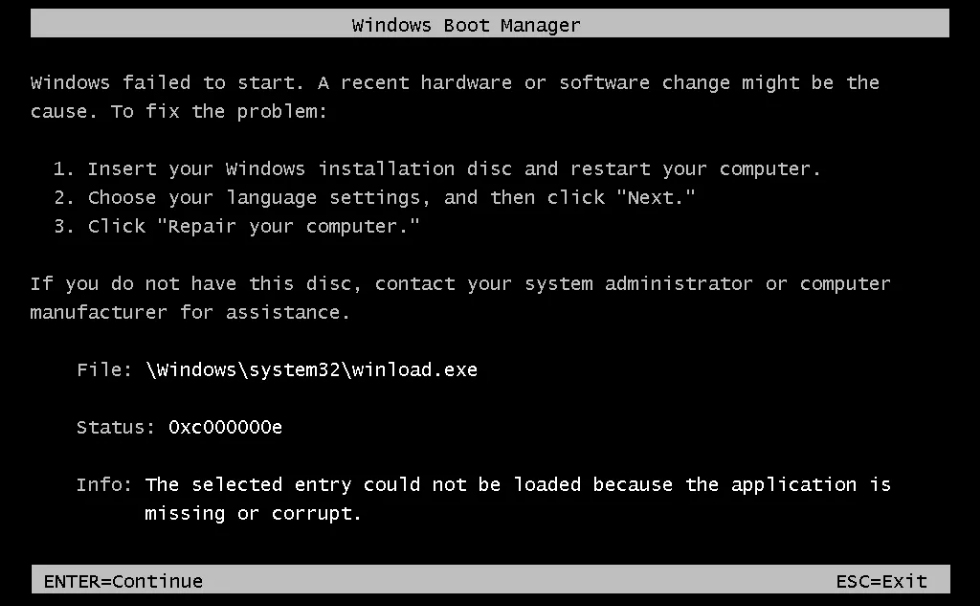Click the bottom gray status bar center
The width and height of the screenshot is (980, 606).
click(x=491, y=579)
